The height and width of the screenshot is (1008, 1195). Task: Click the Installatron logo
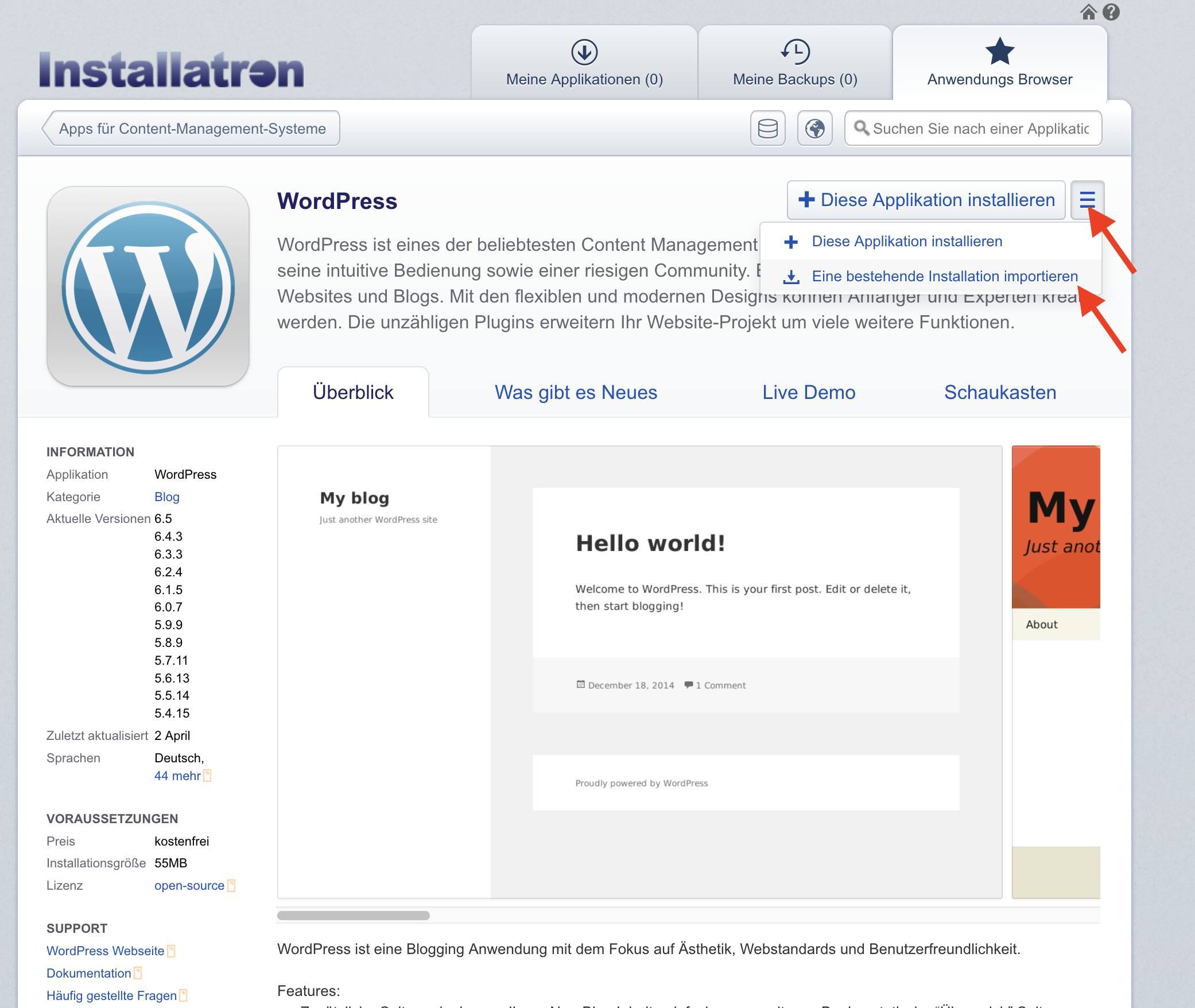point(171,69)
